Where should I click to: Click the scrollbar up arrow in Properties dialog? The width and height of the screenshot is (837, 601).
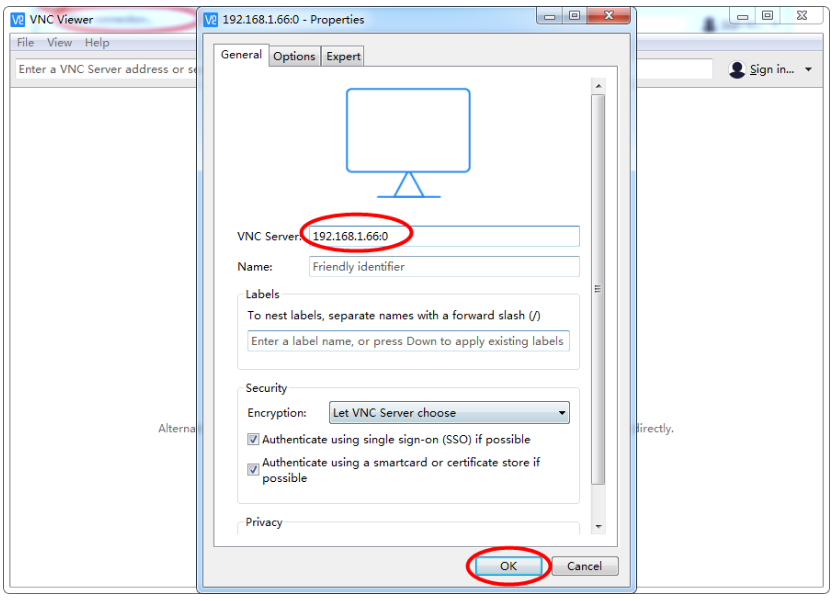pyautogui.click(x=598, y=86)
